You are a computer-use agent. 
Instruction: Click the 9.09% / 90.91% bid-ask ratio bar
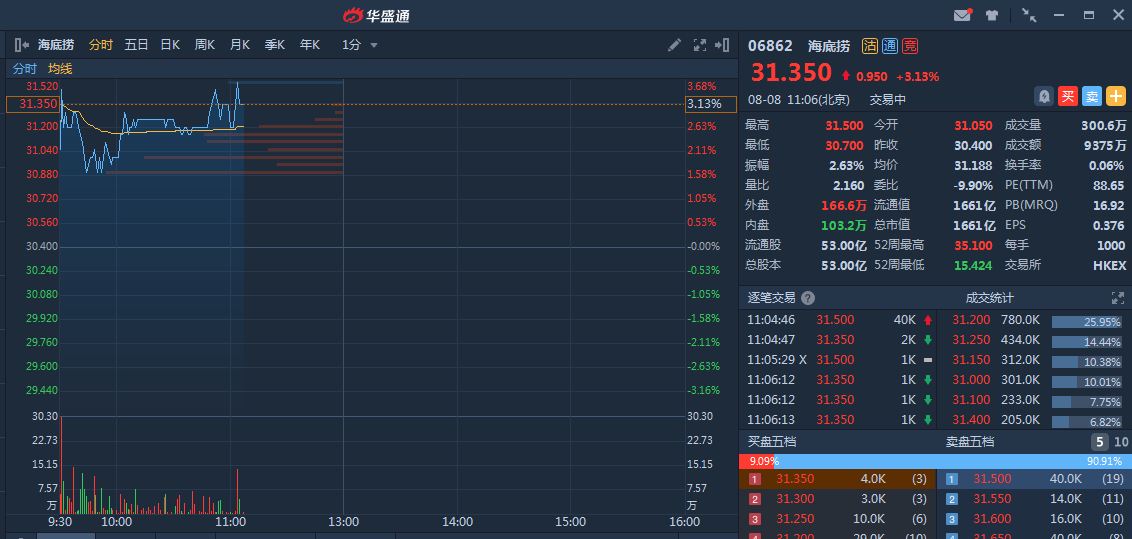(935, 461)
